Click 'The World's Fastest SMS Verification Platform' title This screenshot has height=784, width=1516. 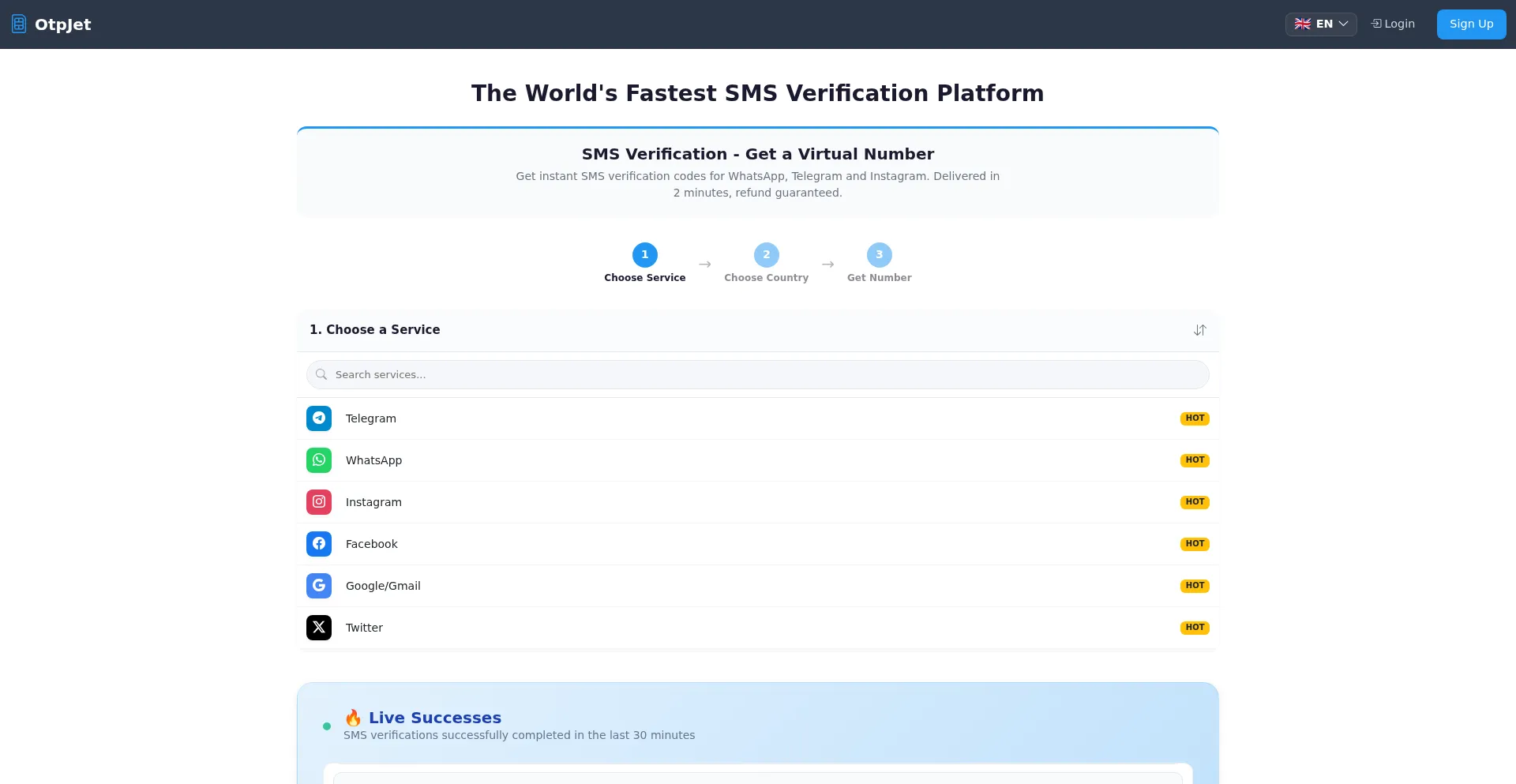[x=758, y=93]
